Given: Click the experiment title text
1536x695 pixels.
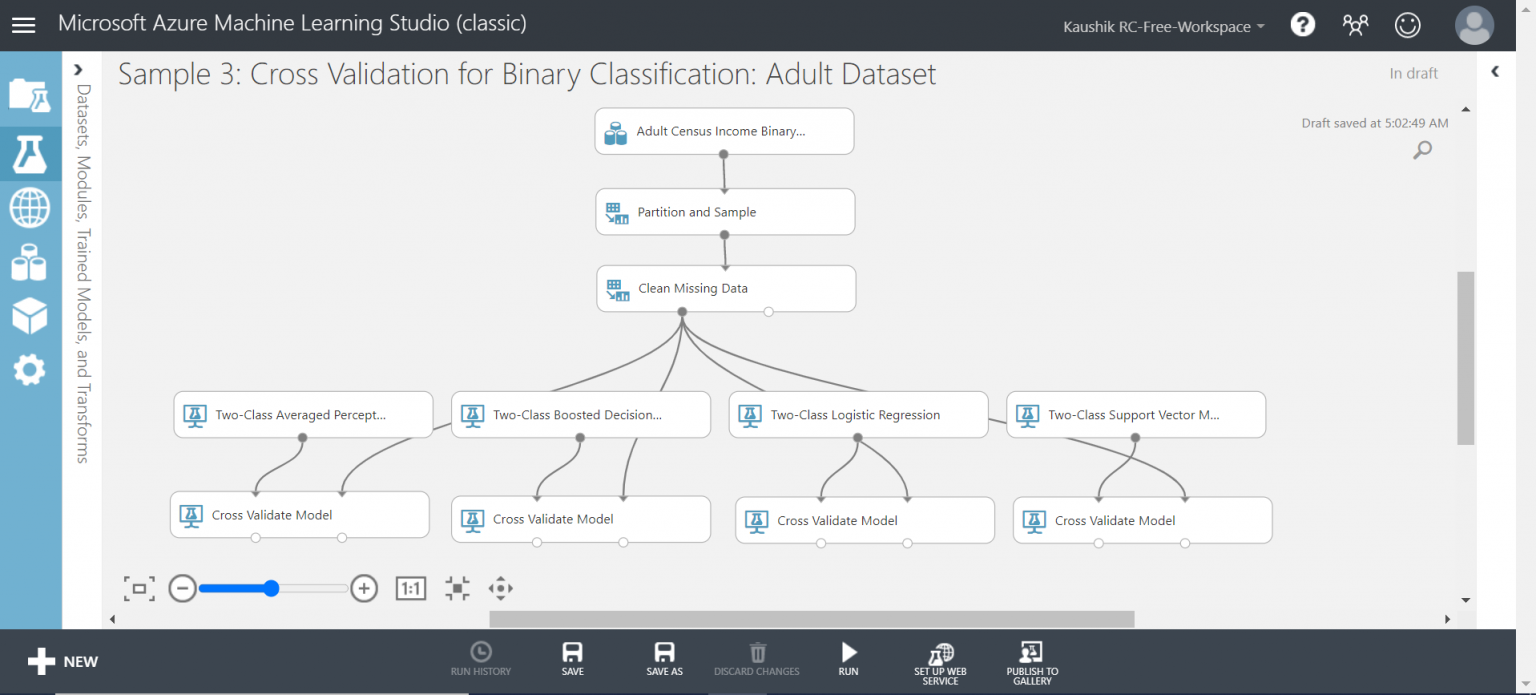Looking at the screenshot, I should (527, 74).
